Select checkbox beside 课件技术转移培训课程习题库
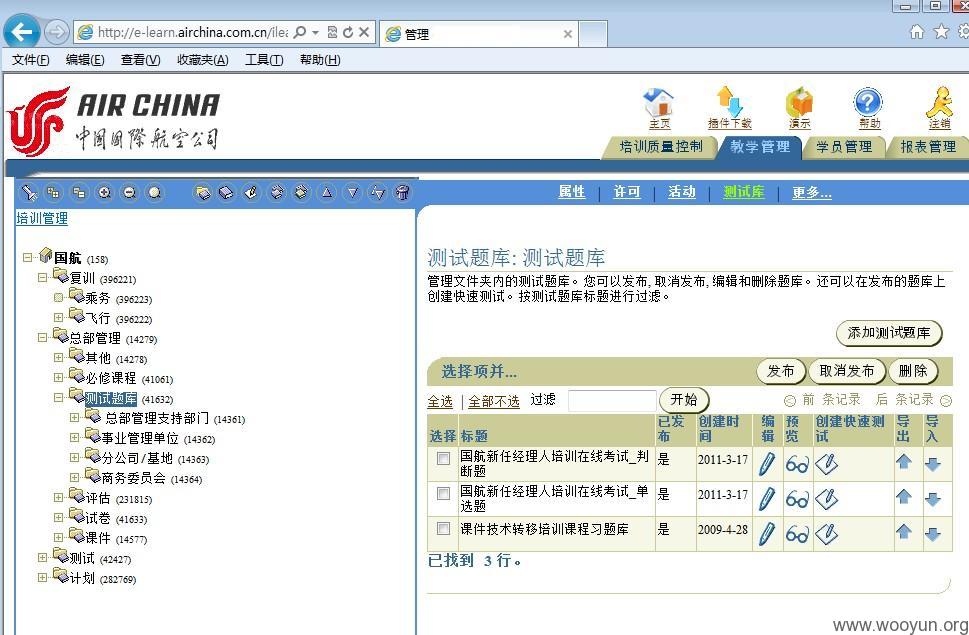This screenshot has width=969, height=635. tap(443, 529)
